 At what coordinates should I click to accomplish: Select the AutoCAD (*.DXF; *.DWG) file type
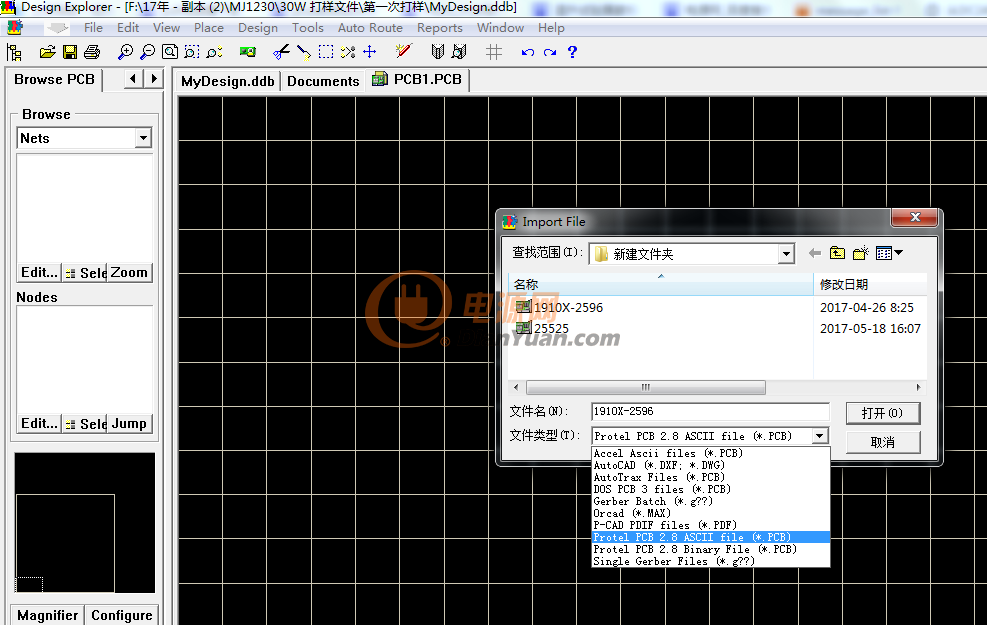tap(711, 465)
